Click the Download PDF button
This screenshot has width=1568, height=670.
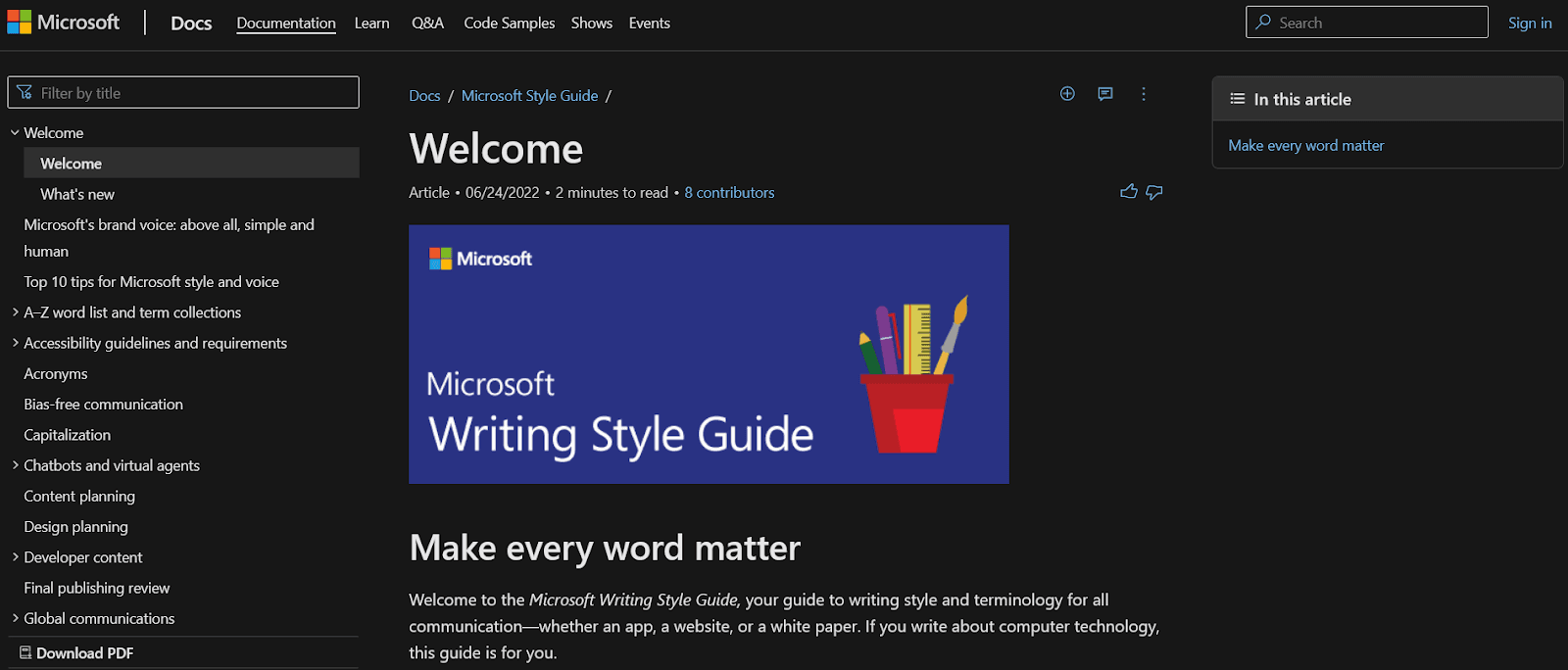tap(76, 653)
